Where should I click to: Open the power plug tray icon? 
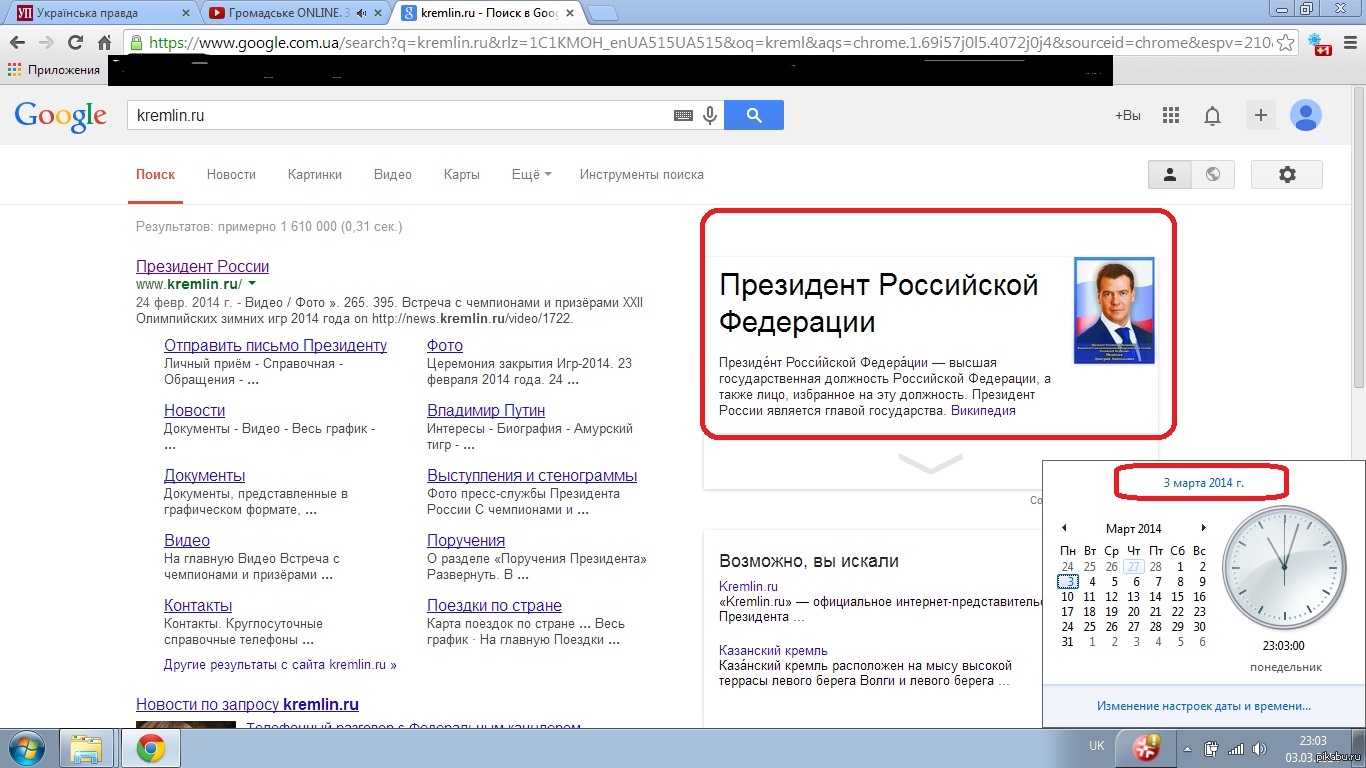tap(1211, 748)
